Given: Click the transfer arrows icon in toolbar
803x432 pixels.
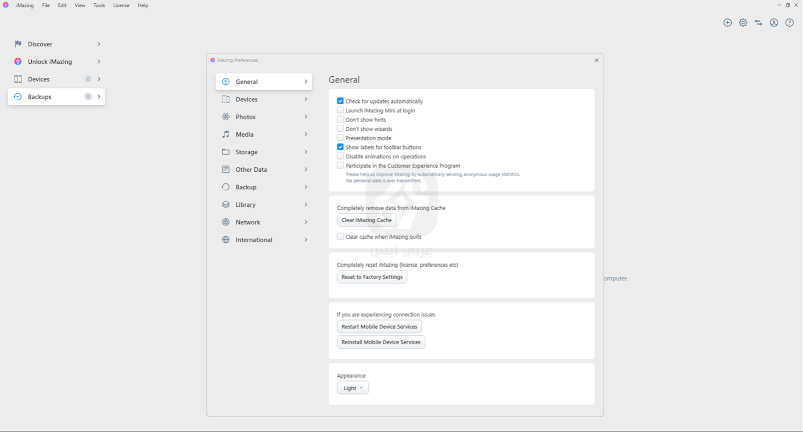Looking at the screenshot, I should pos(758,23).
